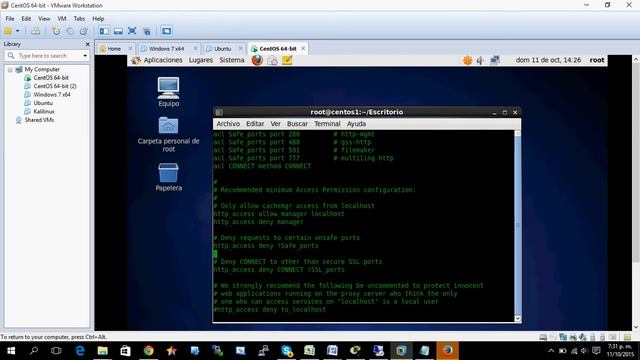Open the Archivo menu in terminal
Screen dimensions: 640x360
[228, 124]
